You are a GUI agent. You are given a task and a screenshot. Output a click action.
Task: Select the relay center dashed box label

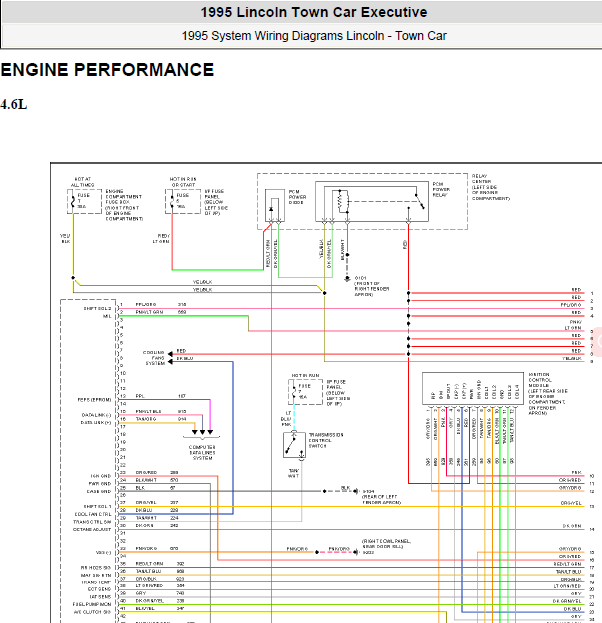point(491,187)
